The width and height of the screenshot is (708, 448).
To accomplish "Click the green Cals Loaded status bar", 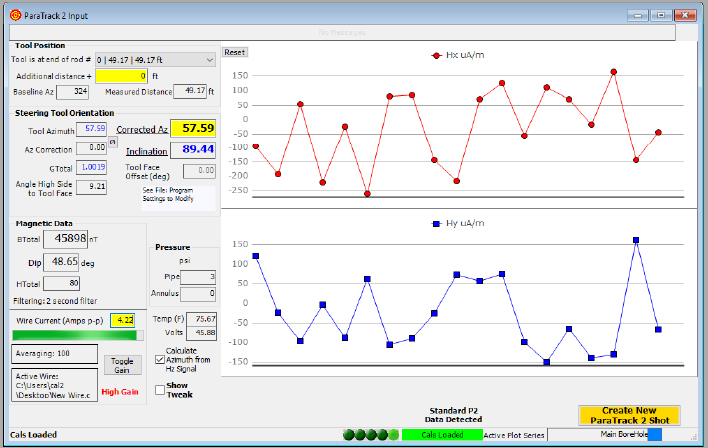I will (x=440, y=435).
